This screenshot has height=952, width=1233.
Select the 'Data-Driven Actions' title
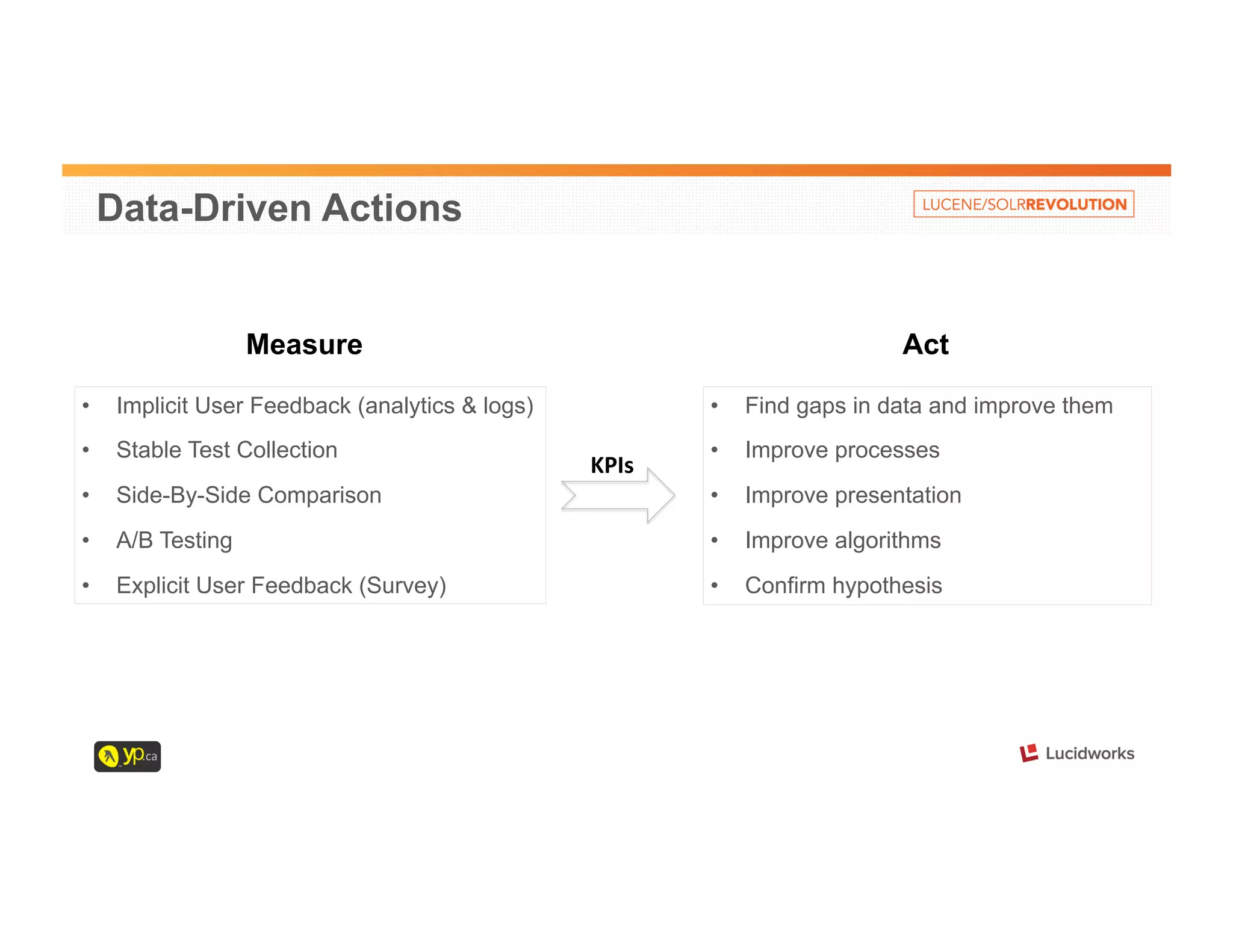[279, 208]
